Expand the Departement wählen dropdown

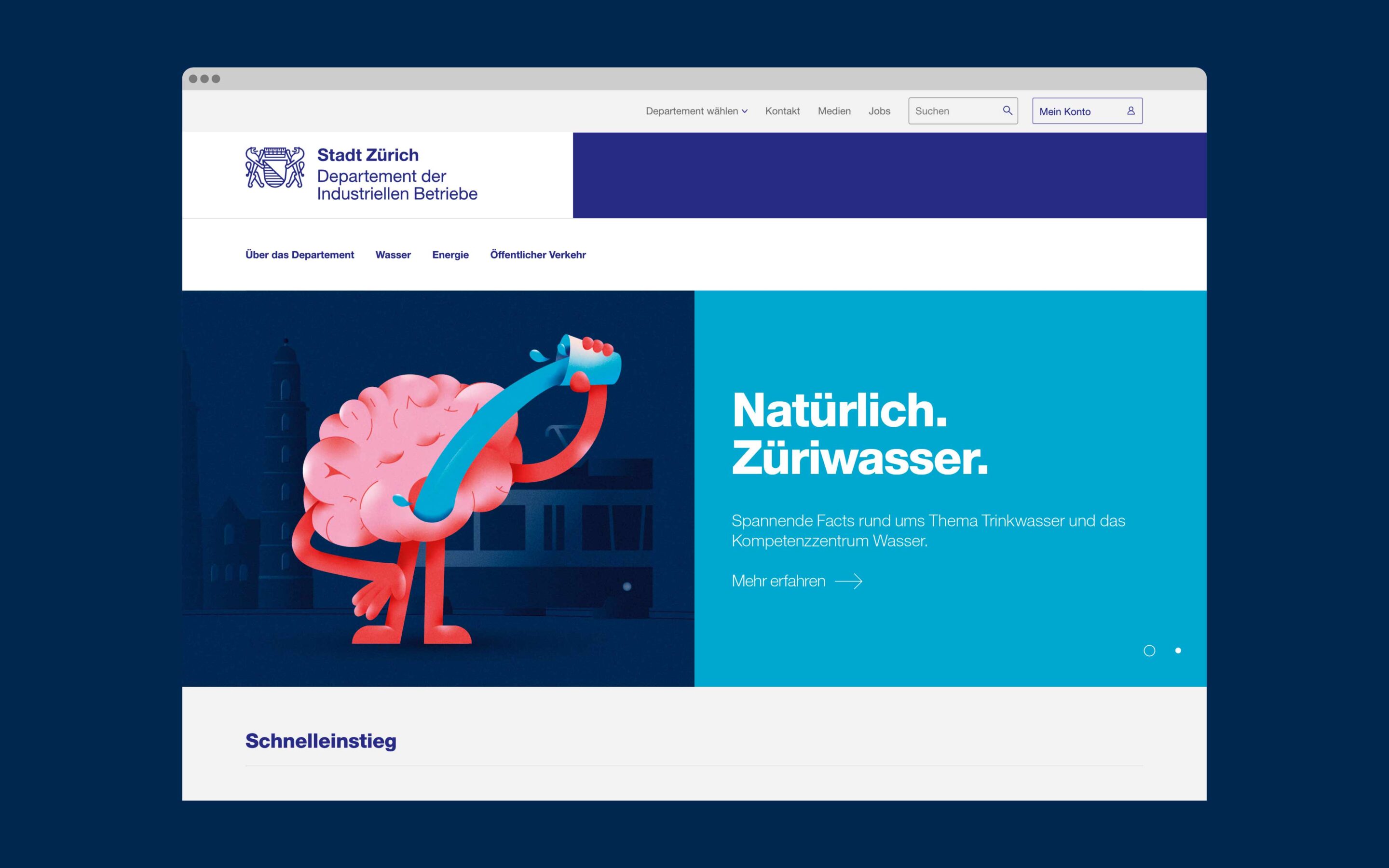692,111
